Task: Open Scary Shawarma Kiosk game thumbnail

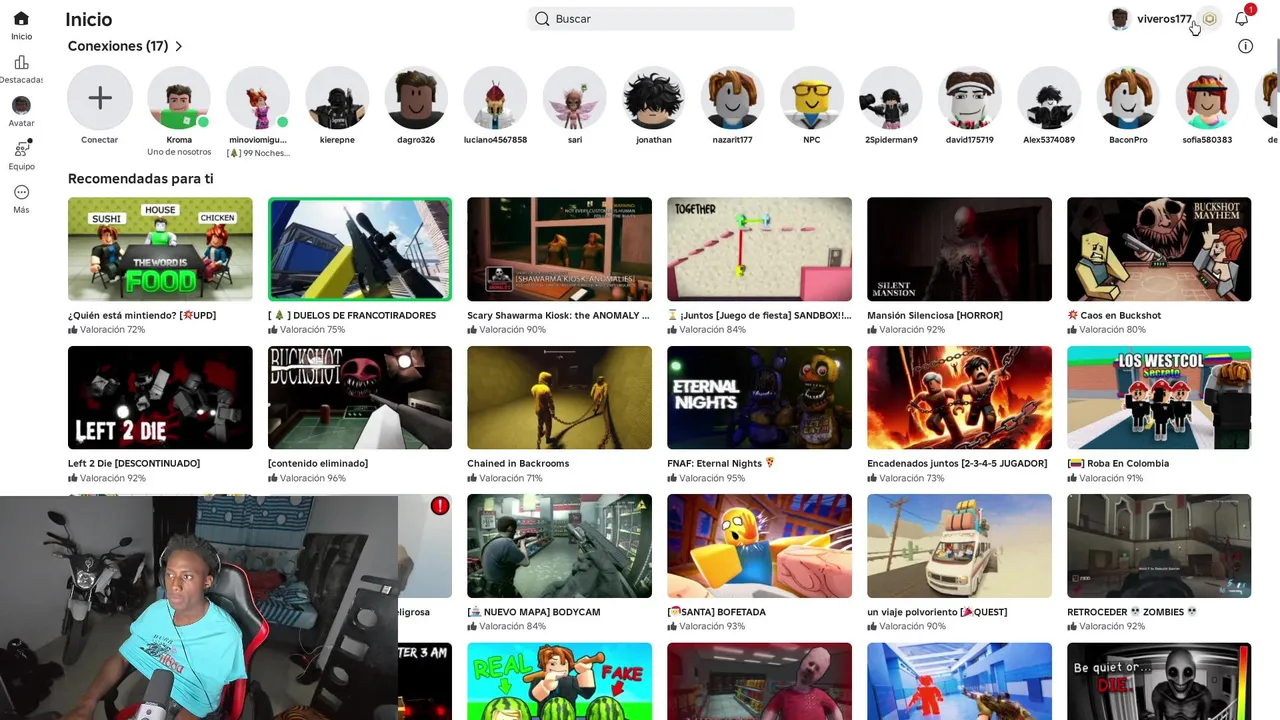Action: 559,249
